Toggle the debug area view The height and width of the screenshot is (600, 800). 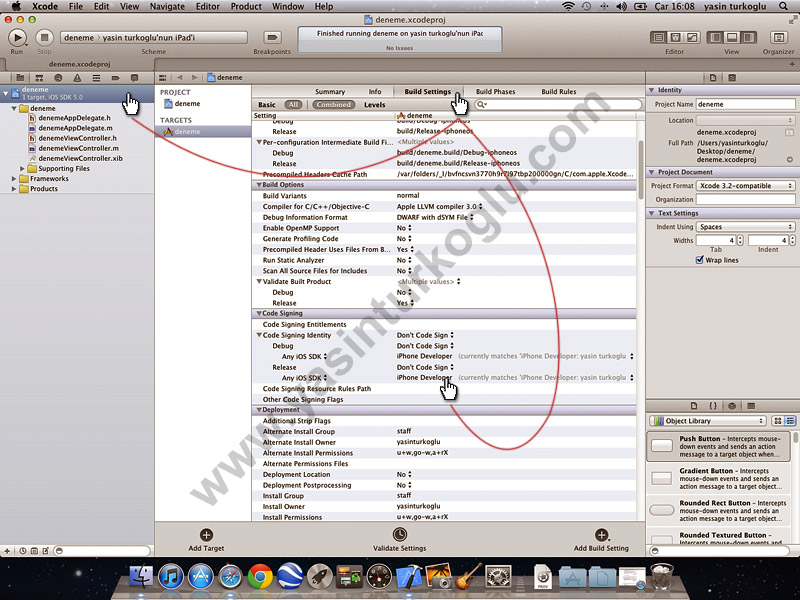(732, 37)
